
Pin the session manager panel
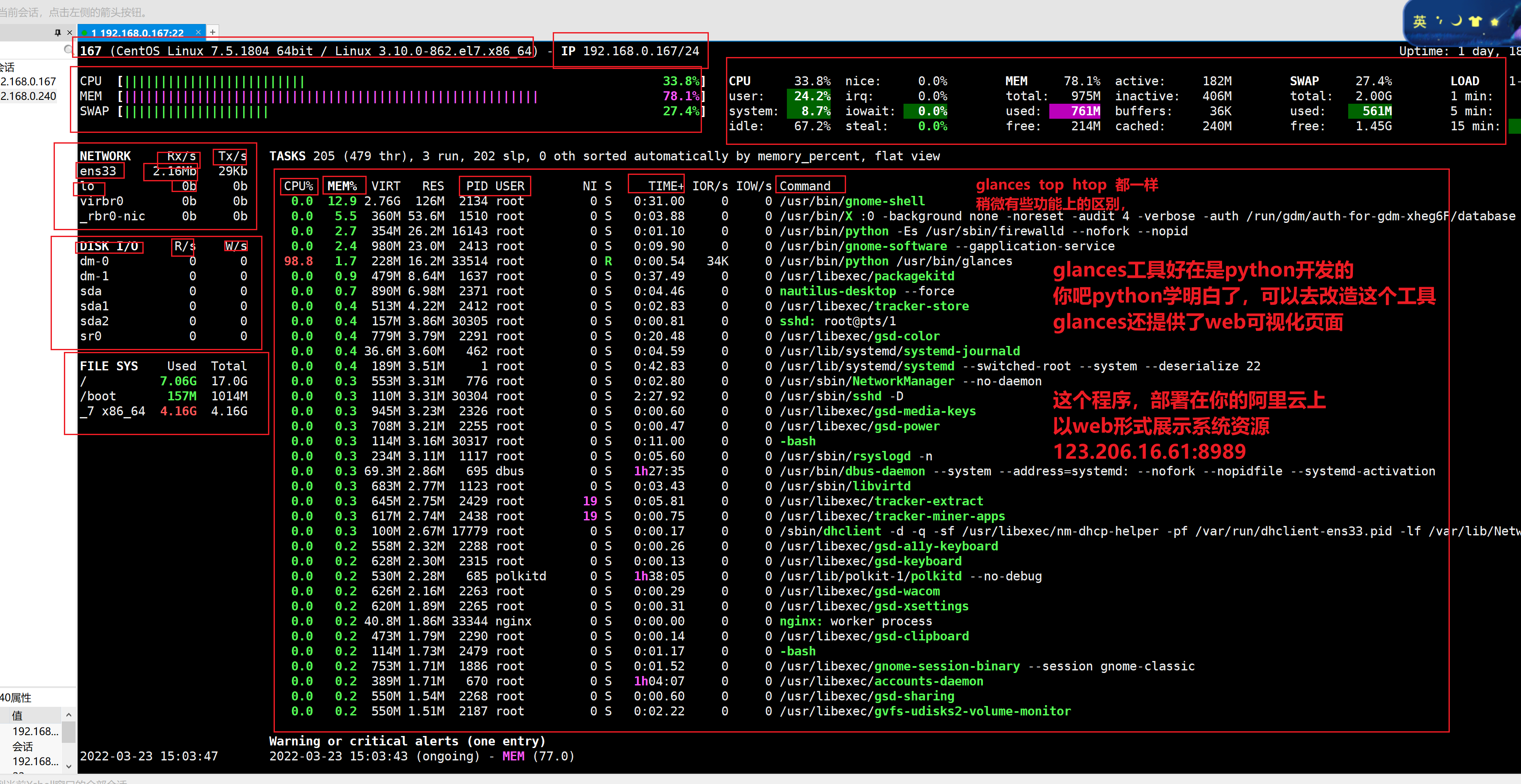[57, 33]
